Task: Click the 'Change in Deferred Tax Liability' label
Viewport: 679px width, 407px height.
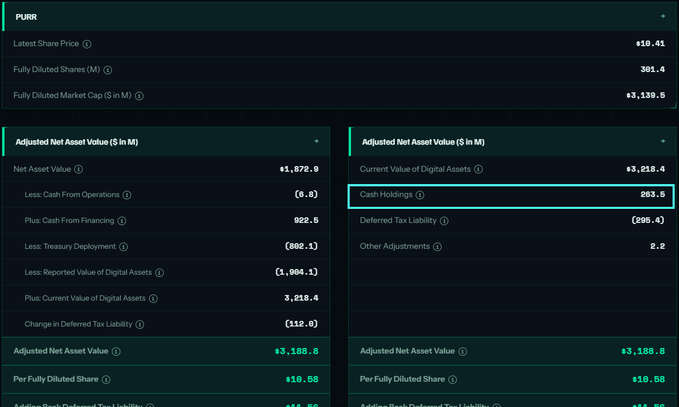Action: pos(78,324)
